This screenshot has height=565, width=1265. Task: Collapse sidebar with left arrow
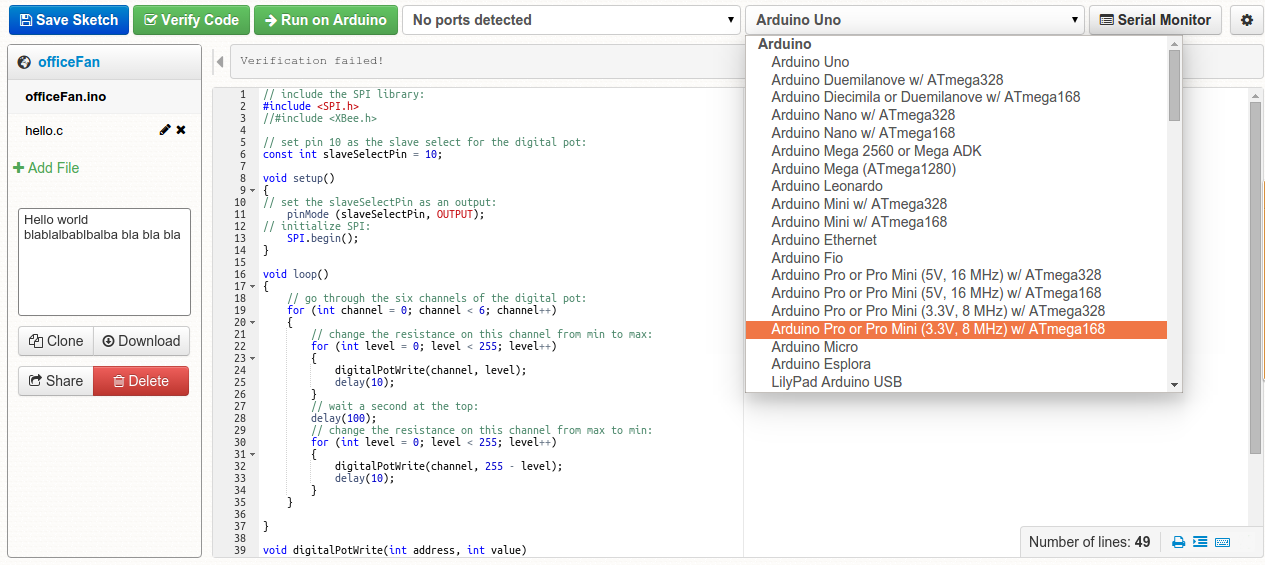coord(219,62)
